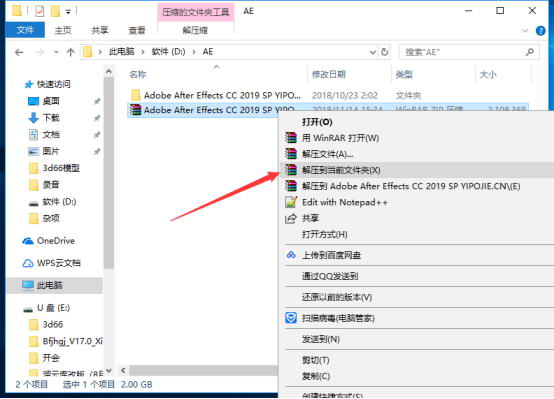Open U 盘 (E:) drive in sidebar
The height and width of the screenshot is (399, 554).
coord(46,308)
